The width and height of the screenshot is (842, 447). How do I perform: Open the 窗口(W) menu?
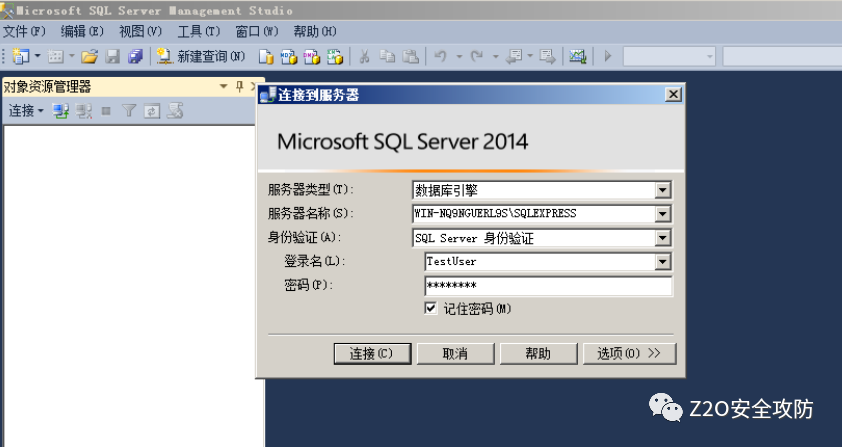[257, 32]
